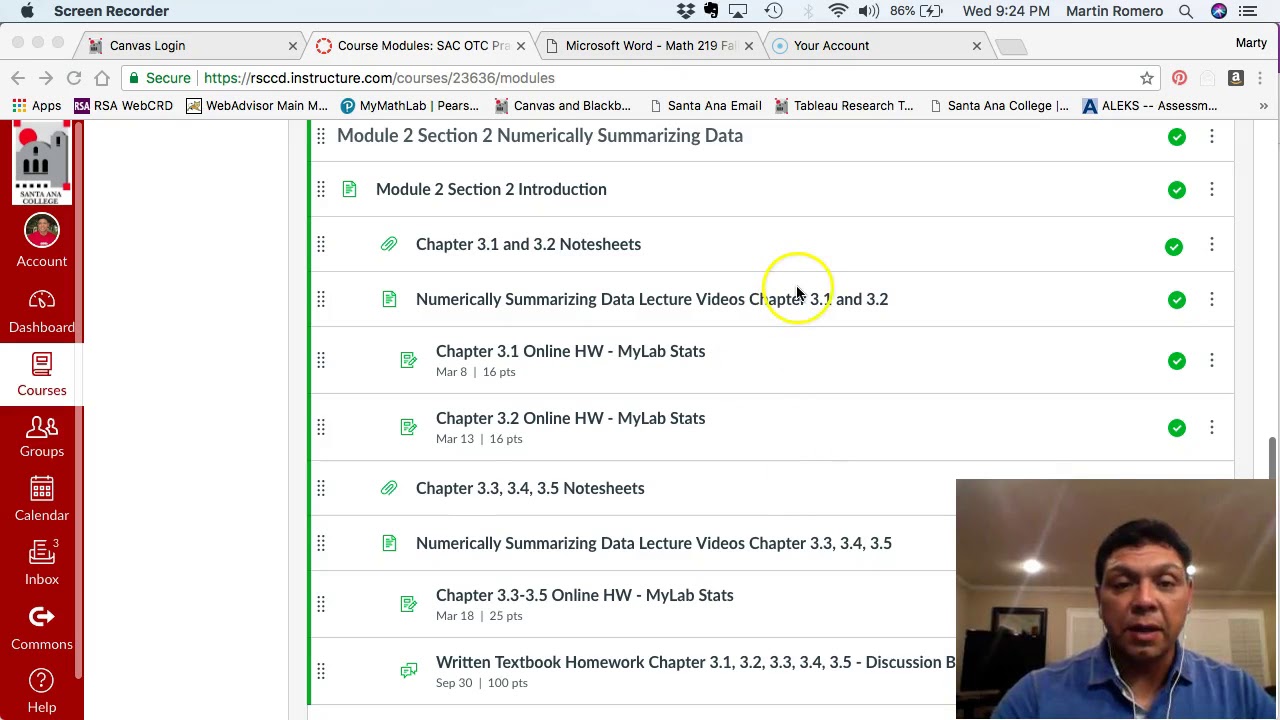Click the Amazon extension icon
Viewport: 1280px width, 720px height.
[x=1236, y=78]
